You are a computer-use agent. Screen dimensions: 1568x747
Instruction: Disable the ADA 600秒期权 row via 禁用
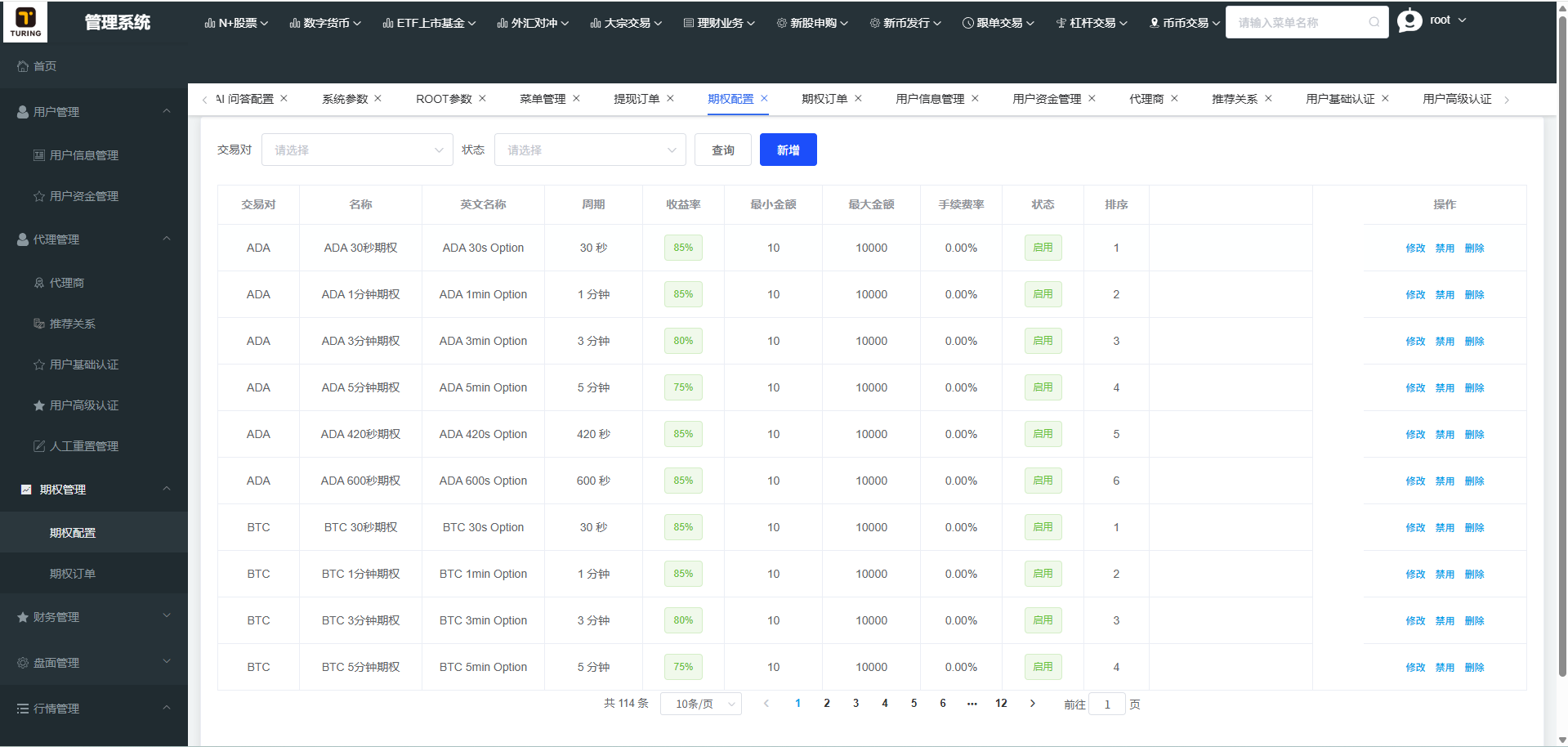(1445, 481)
